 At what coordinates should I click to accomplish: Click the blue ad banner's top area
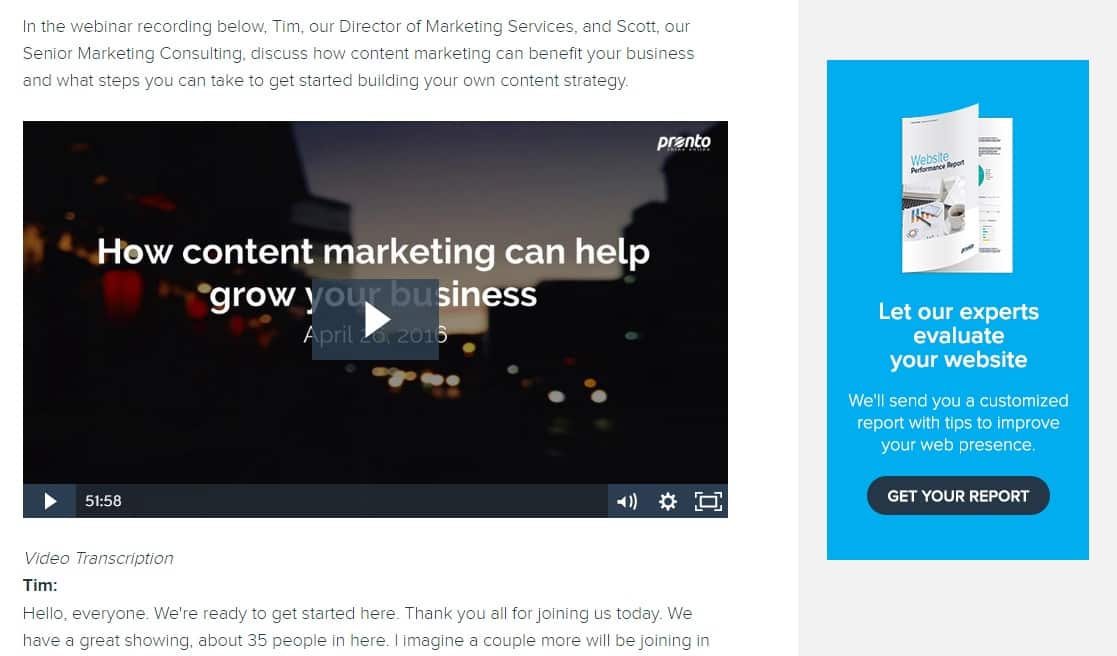pyautogui.click(x=957, y=80)
